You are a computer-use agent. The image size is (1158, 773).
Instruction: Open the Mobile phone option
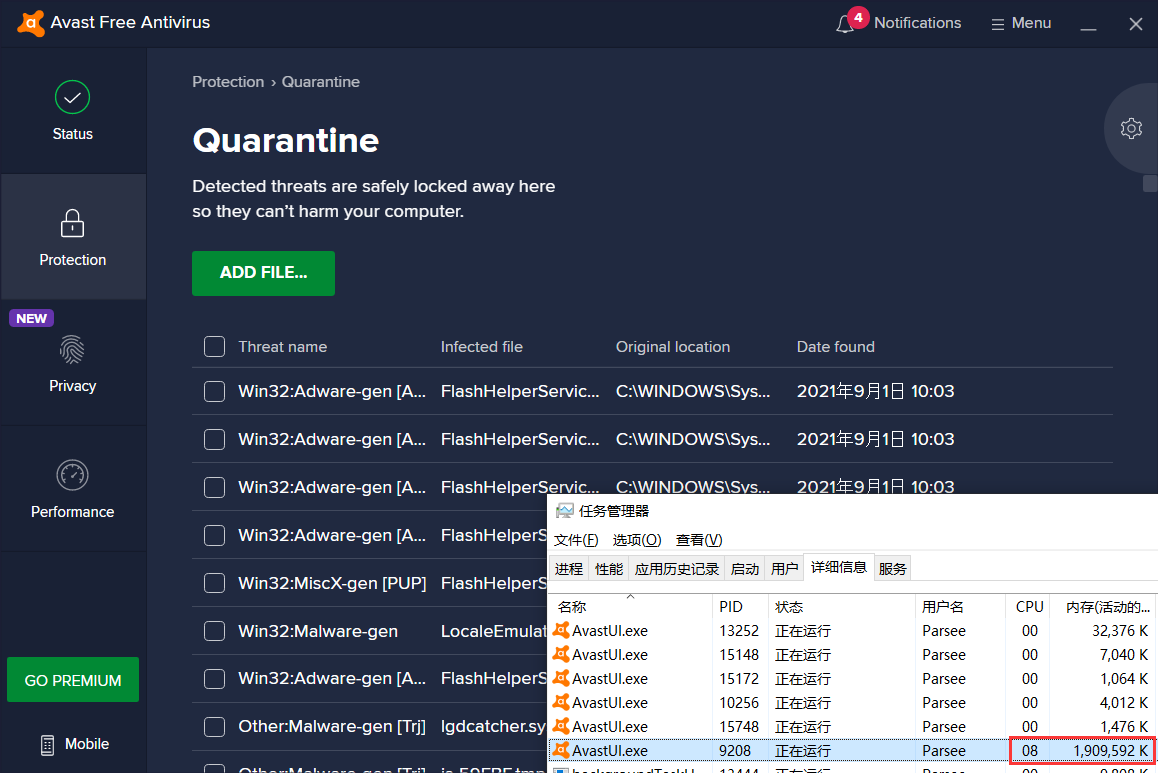click(x=74, y=744)
